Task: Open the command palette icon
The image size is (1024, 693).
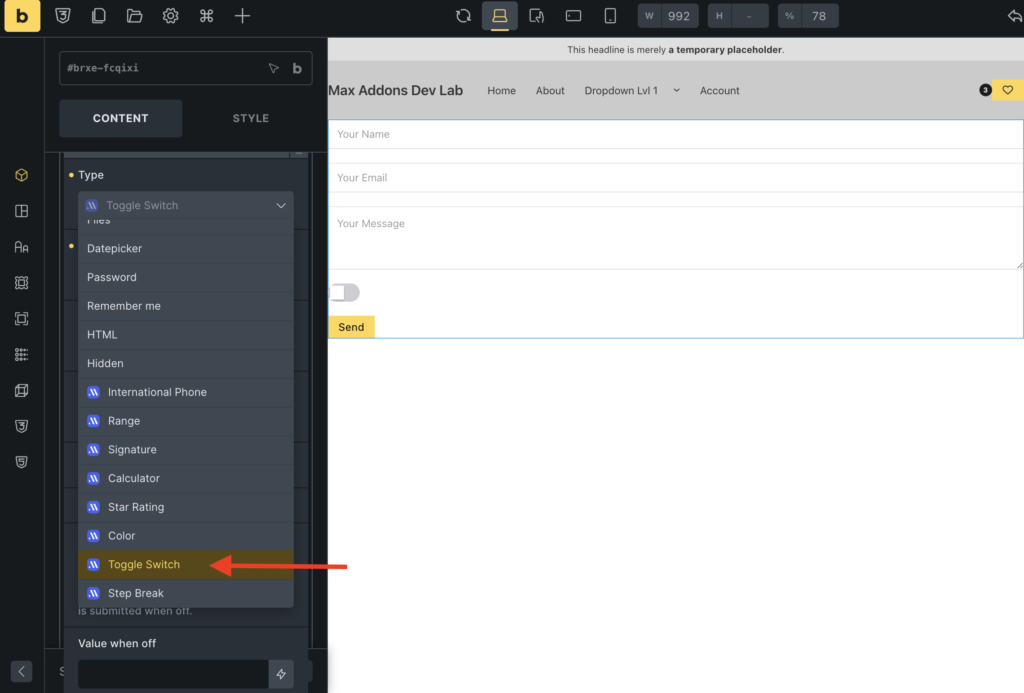Action: point(206,16)
